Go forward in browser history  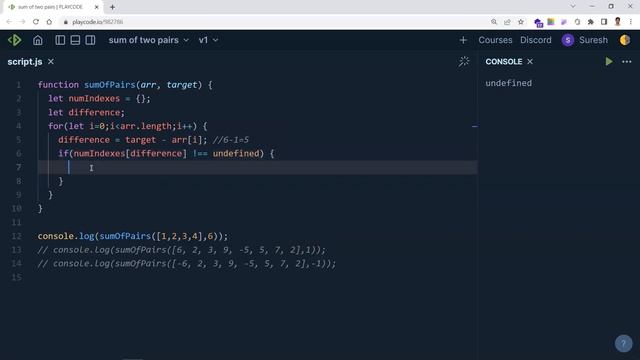22,22
